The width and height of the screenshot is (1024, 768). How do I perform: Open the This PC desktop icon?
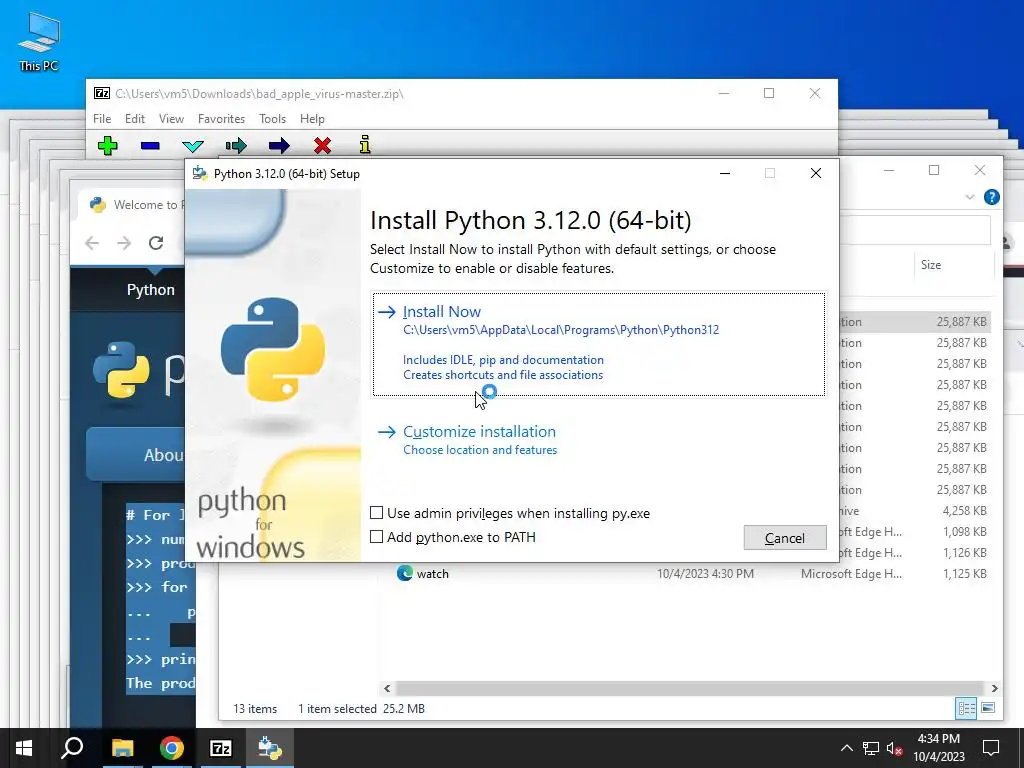point(39,43)
